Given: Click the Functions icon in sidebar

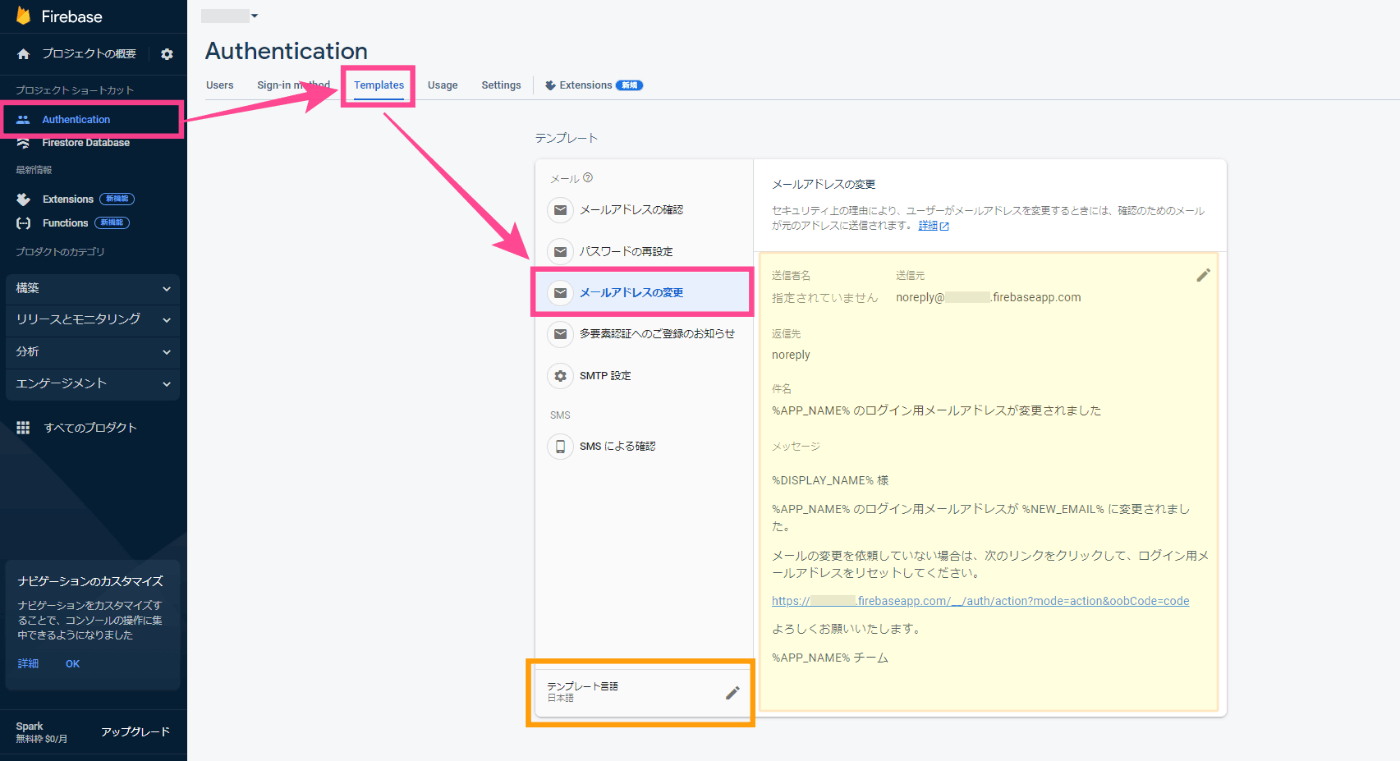Looking at the screenshot, I should 24,223.
